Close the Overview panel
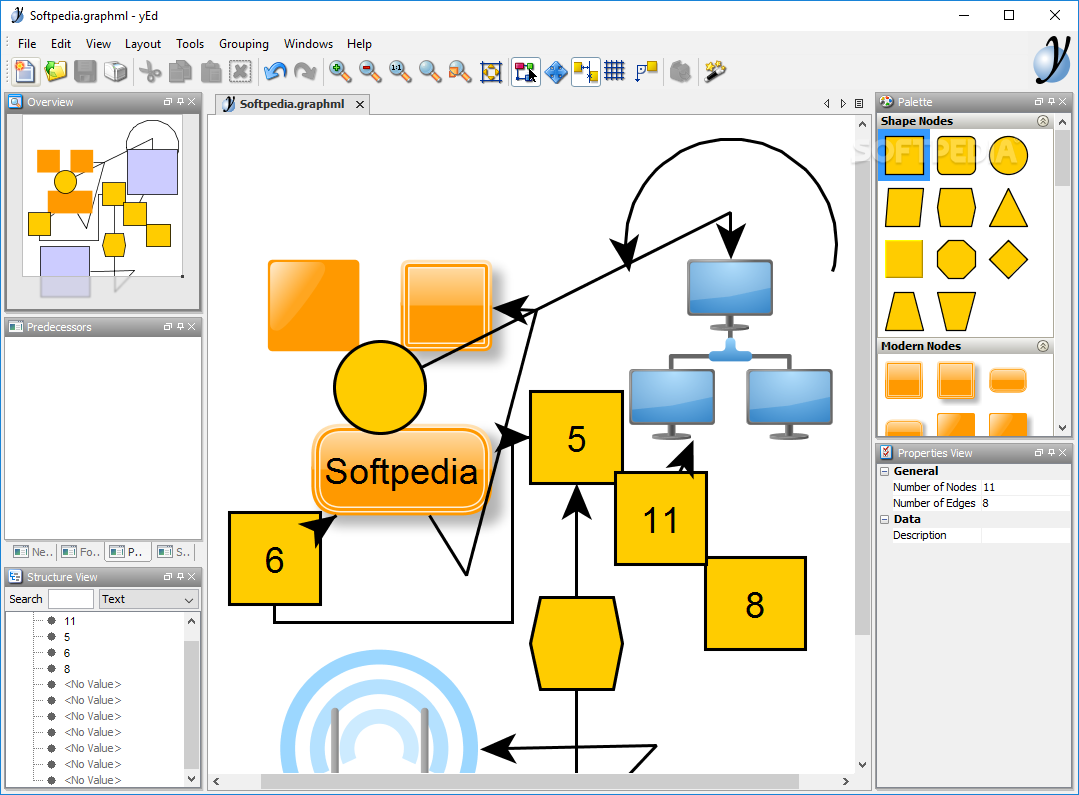 [x=192, y=102]
